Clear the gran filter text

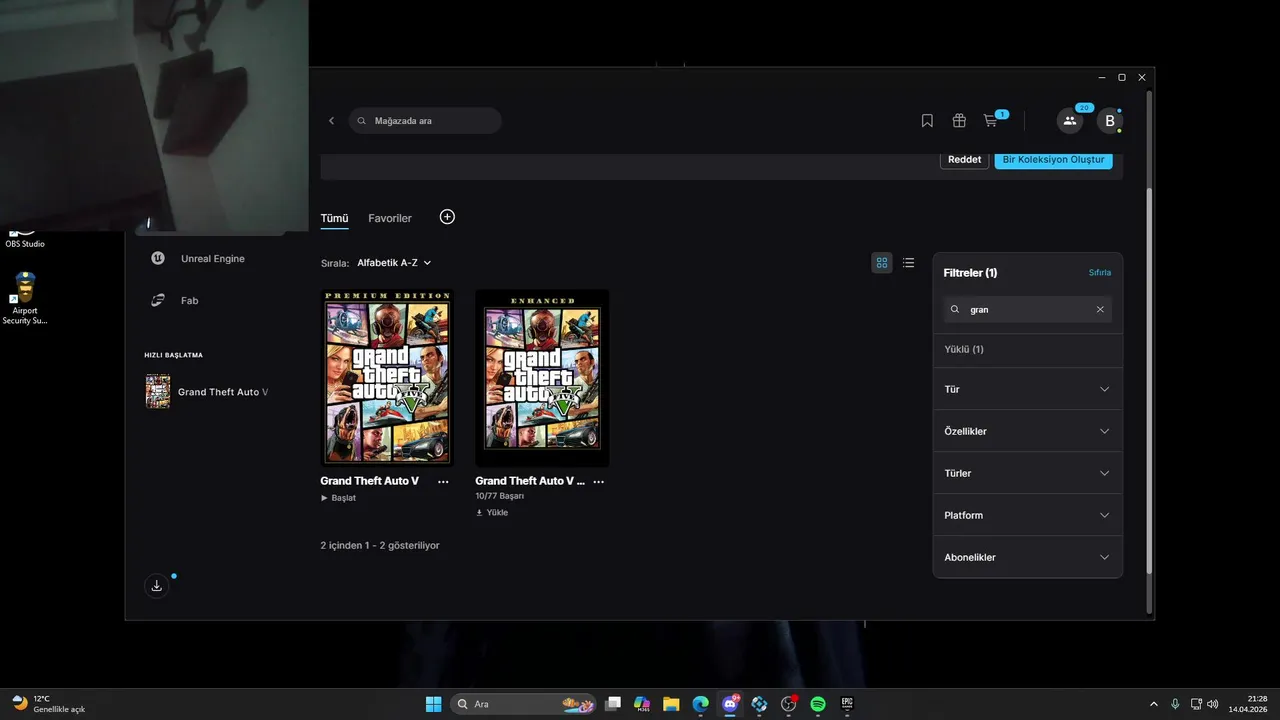coord(1100,310)
